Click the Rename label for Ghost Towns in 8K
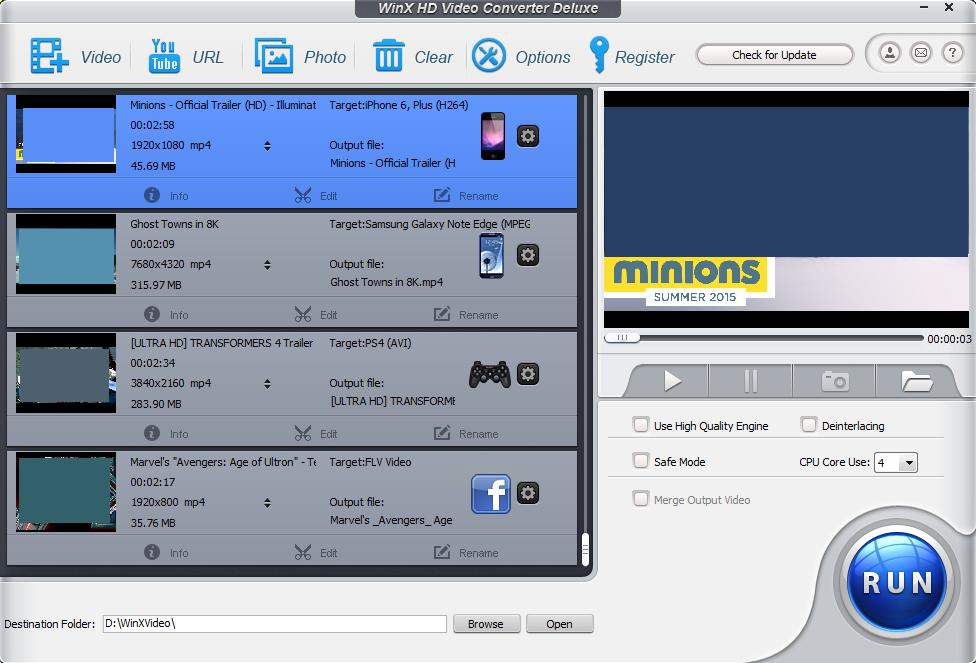Screen dimensions: 976x663 click(479, 315)
